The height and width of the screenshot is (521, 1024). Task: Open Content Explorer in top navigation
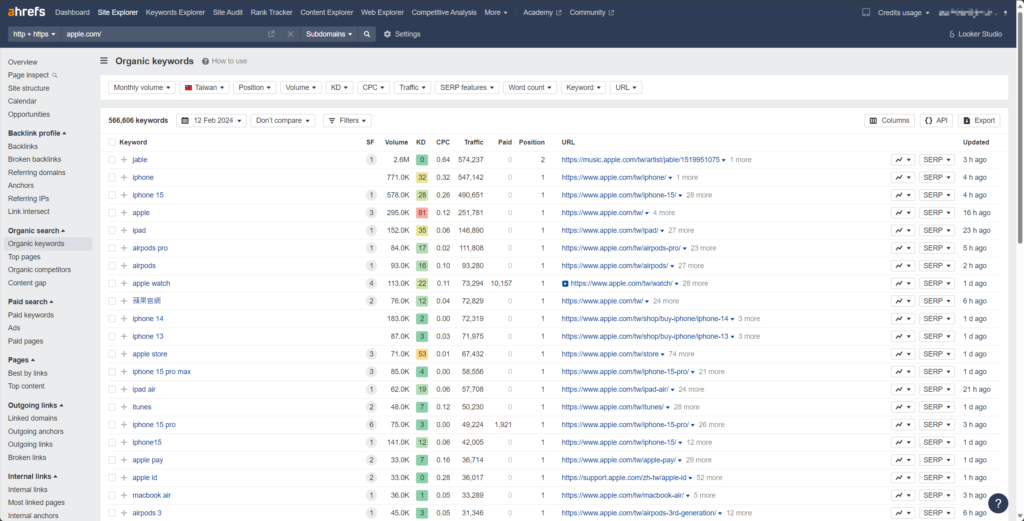pos(327,12)
